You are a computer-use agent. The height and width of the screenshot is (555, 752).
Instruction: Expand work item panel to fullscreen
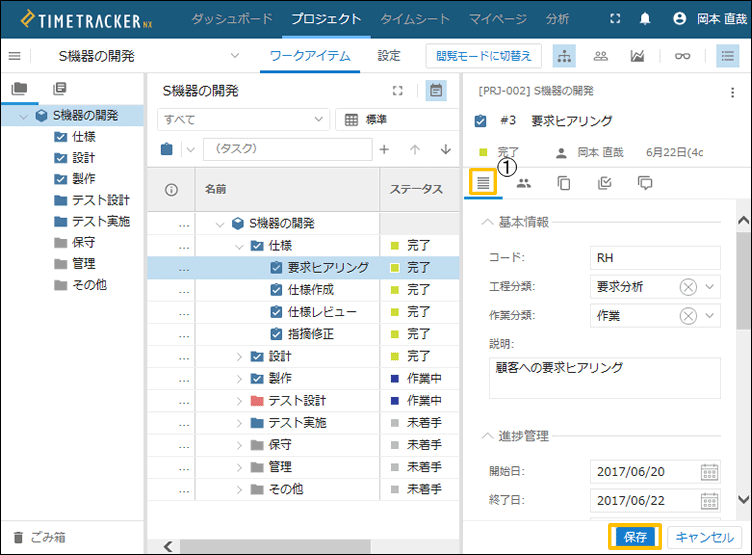[x=398, y=91]
